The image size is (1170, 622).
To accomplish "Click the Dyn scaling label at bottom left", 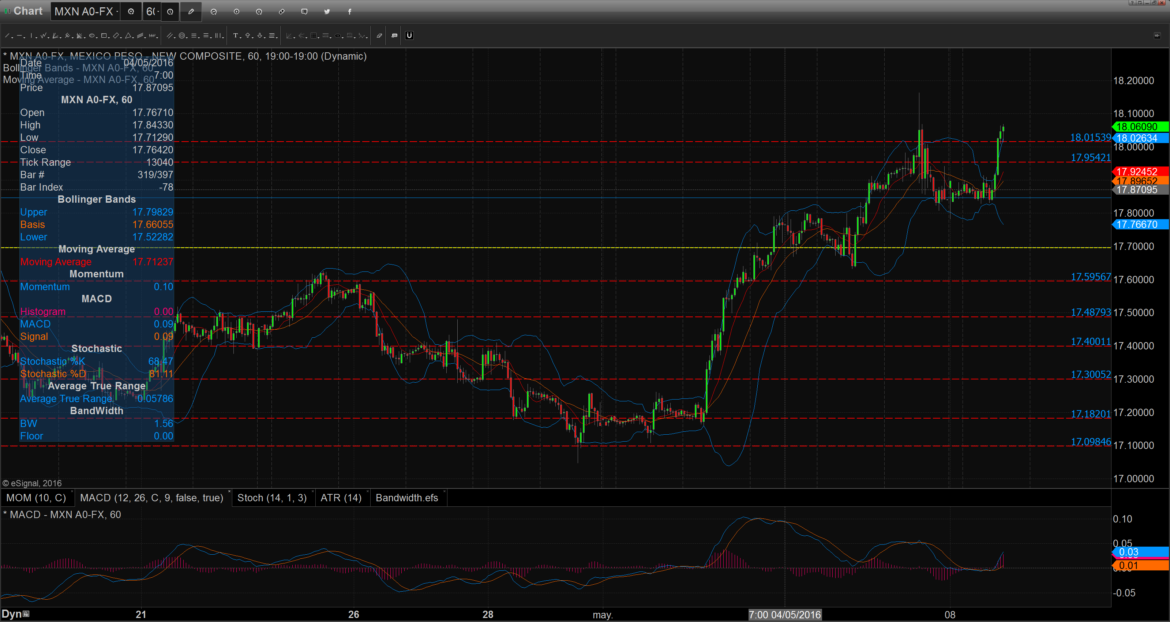I will coord(10,615).
